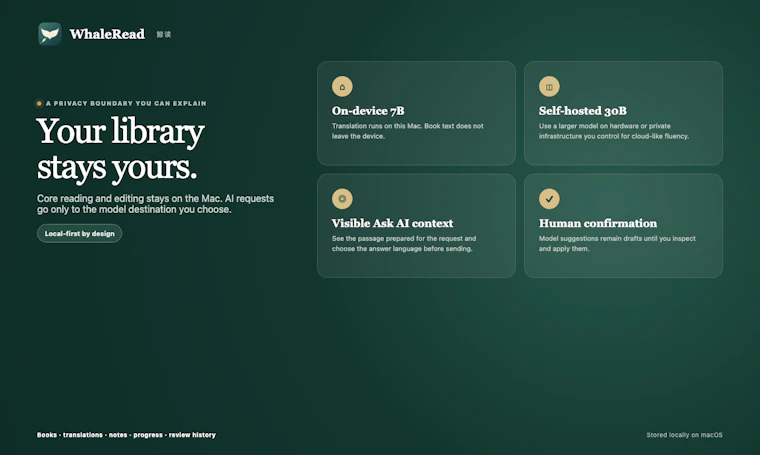Click the server icon on Self-hosted 30B card
Viewport: 760px width, 455px height.
549,87
